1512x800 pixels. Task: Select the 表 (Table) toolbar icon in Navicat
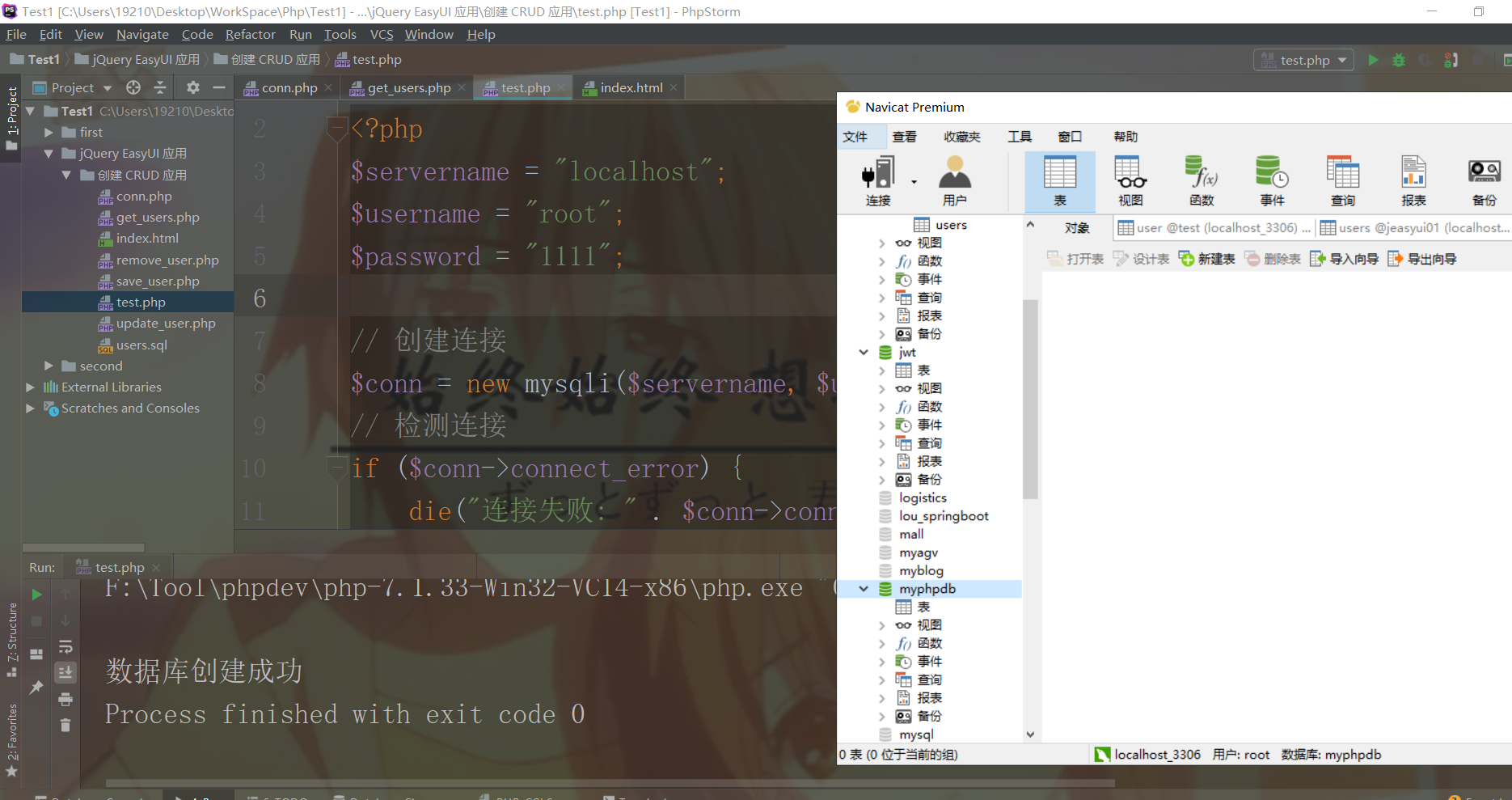pyautogui.click(x=1059, y=181)
